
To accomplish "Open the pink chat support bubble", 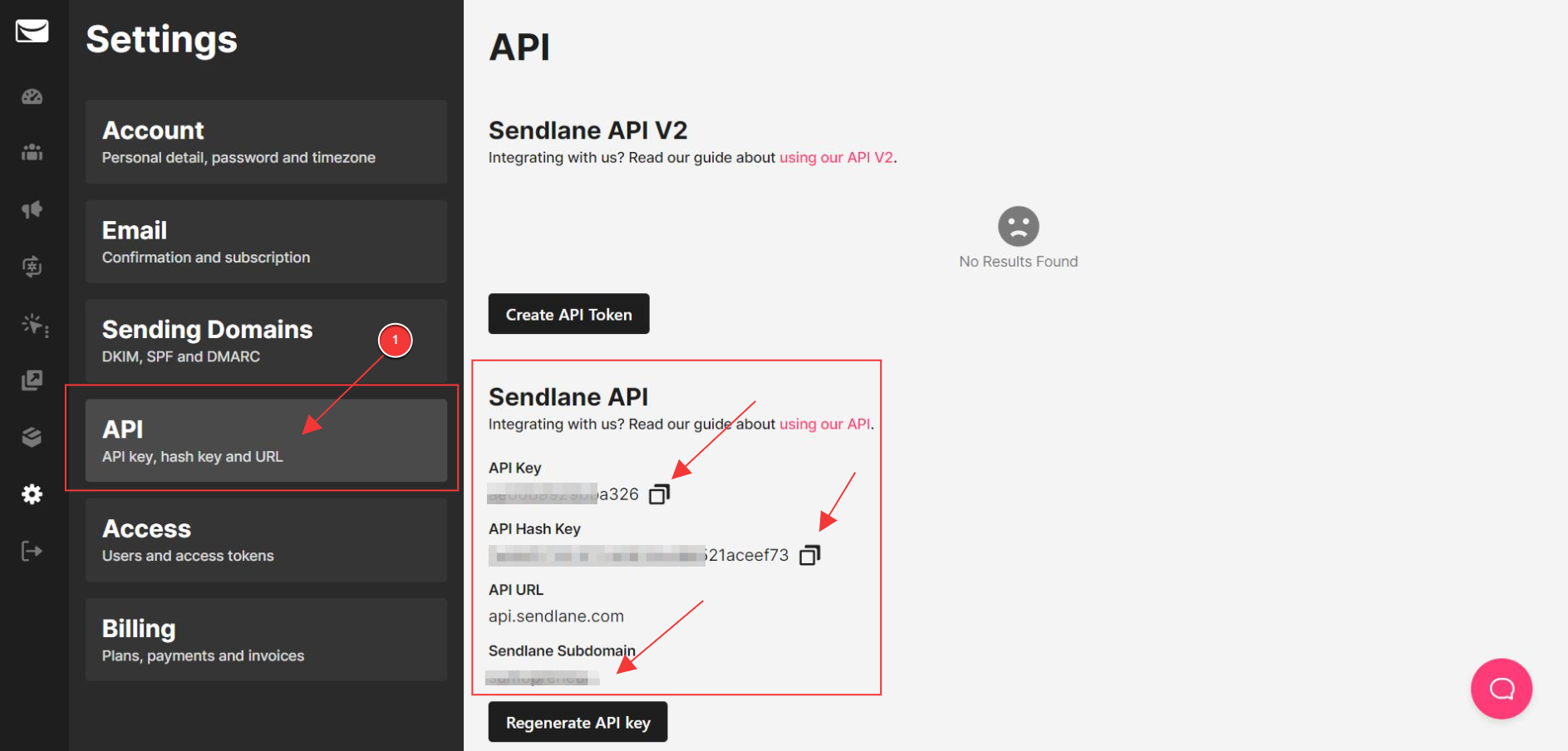I will tap(1502, 689).
